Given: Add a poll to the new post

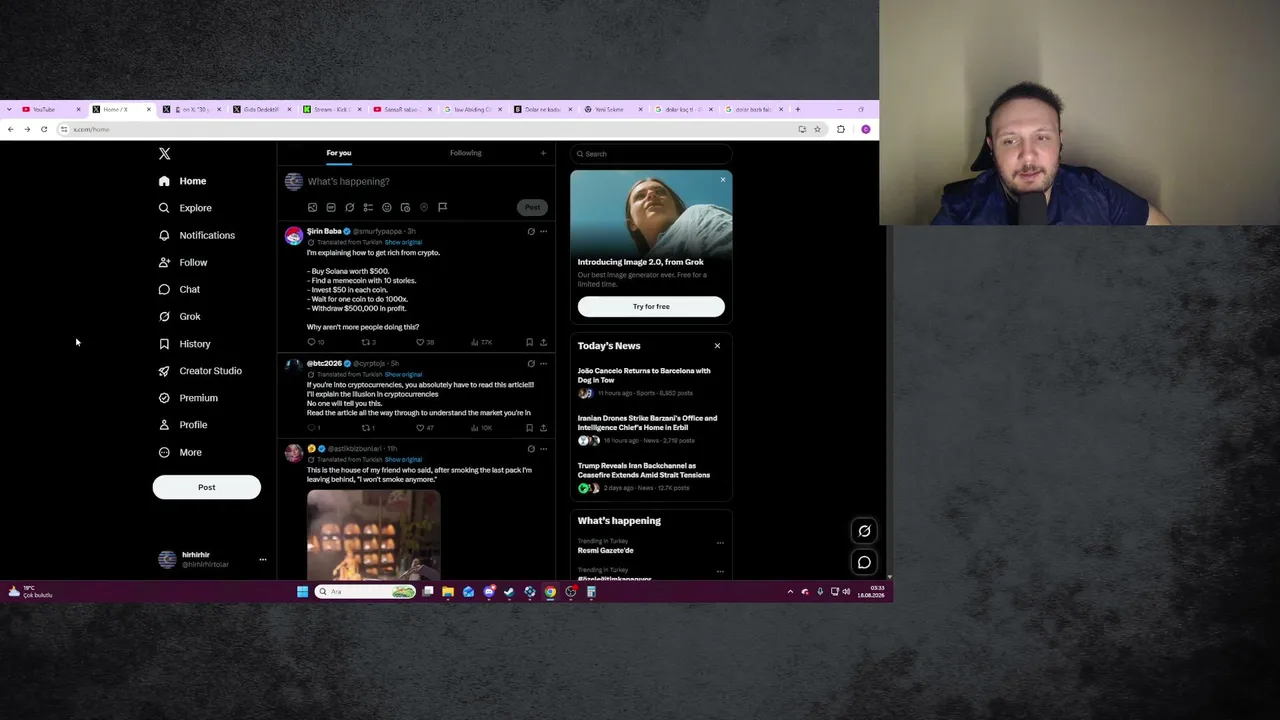Looking at the screenshot, I should pyautogui.click(x=368, y=207).
